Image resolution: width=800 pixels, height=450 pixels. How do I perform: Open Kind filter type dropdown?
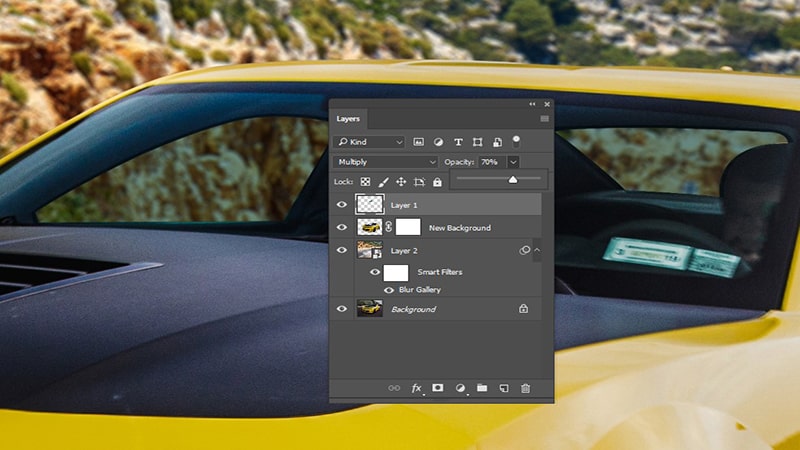tap(369, 142)
